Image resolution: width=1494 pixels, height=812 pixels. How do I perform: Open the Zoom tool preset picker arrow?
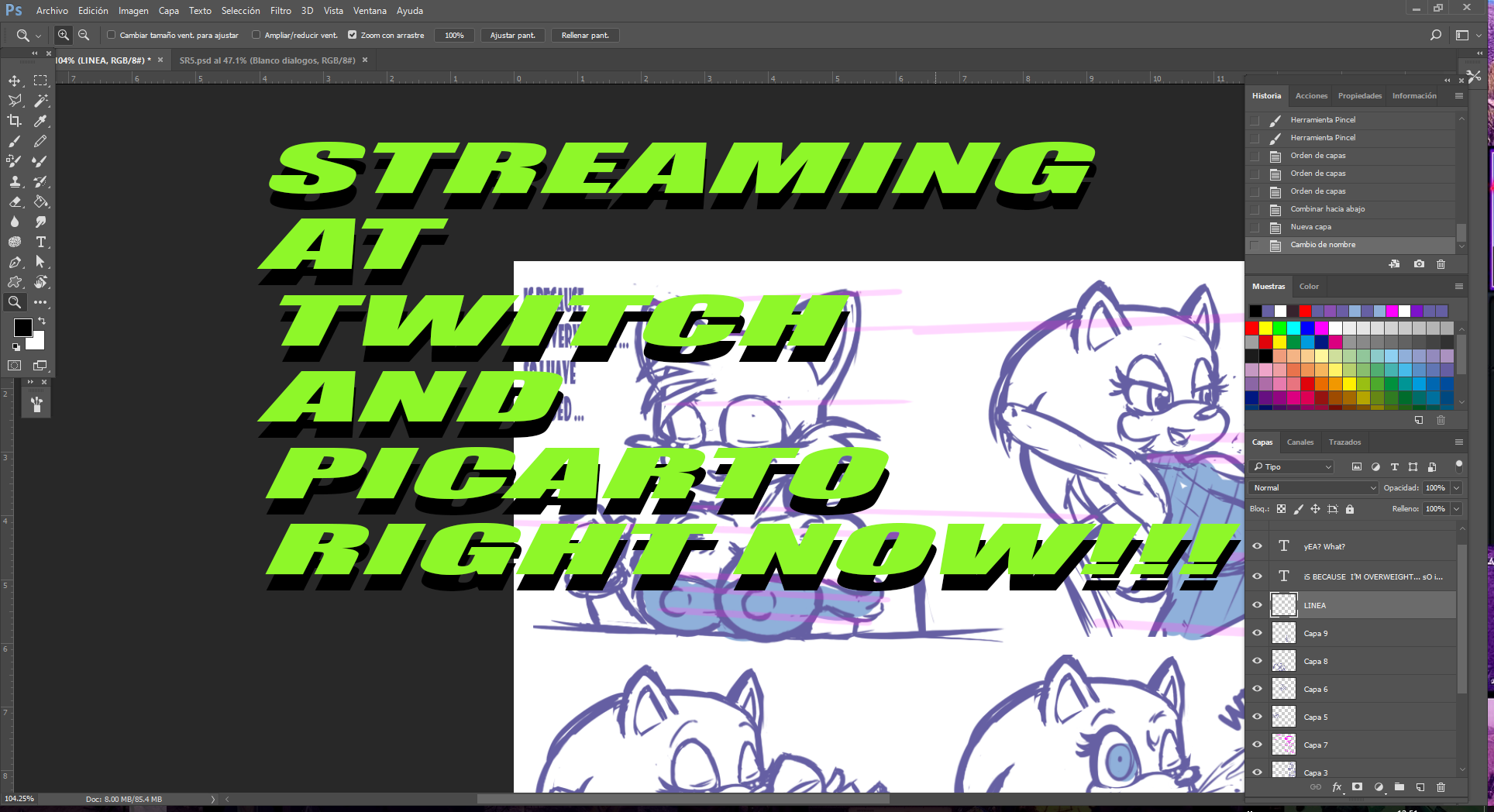(38, 36)
